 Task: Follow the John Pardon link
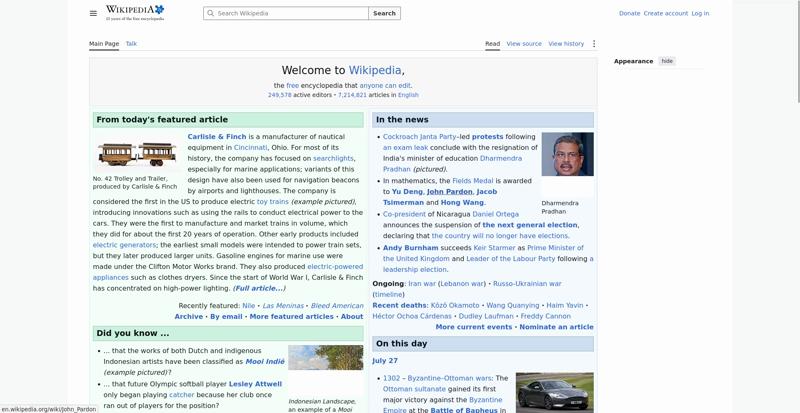point(449,191)
